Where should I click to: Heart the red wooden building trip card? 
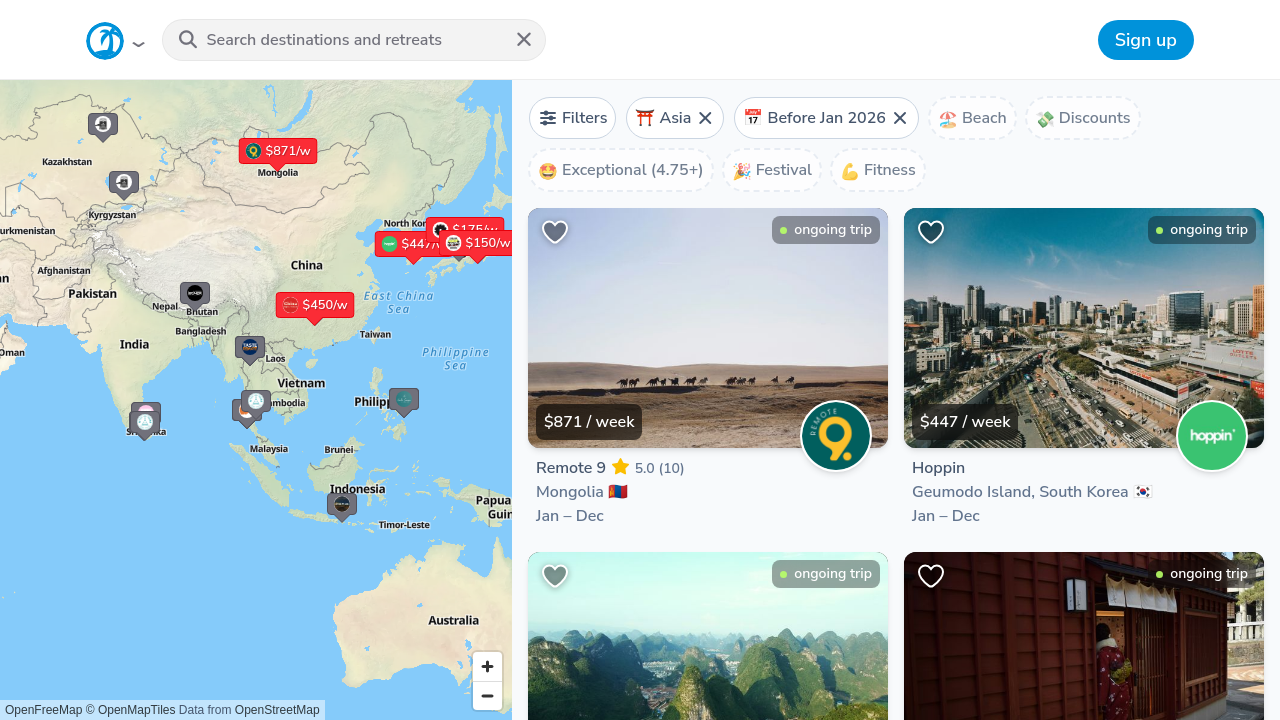point(931,576)
